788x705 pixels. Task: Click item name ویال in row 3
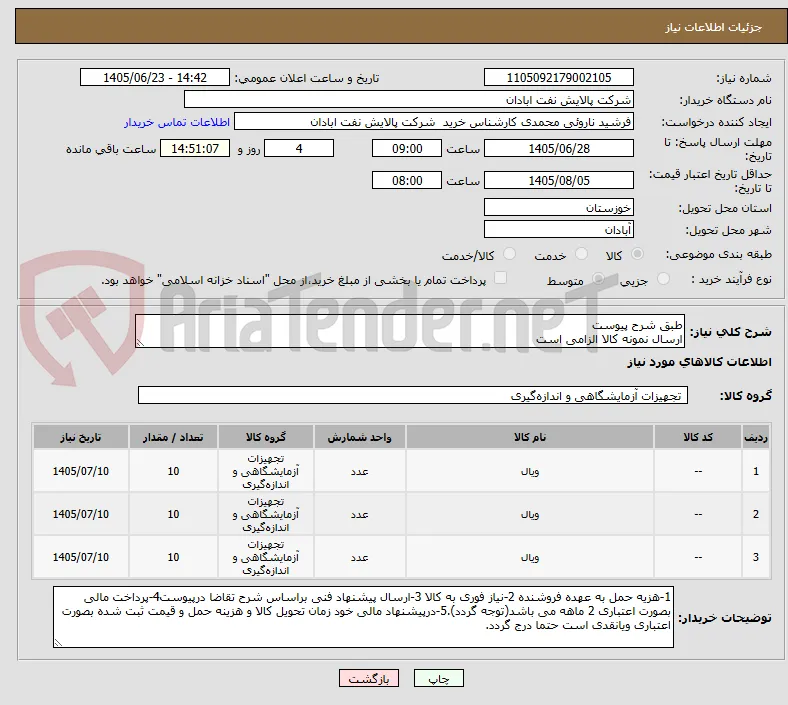click(530, 557)
